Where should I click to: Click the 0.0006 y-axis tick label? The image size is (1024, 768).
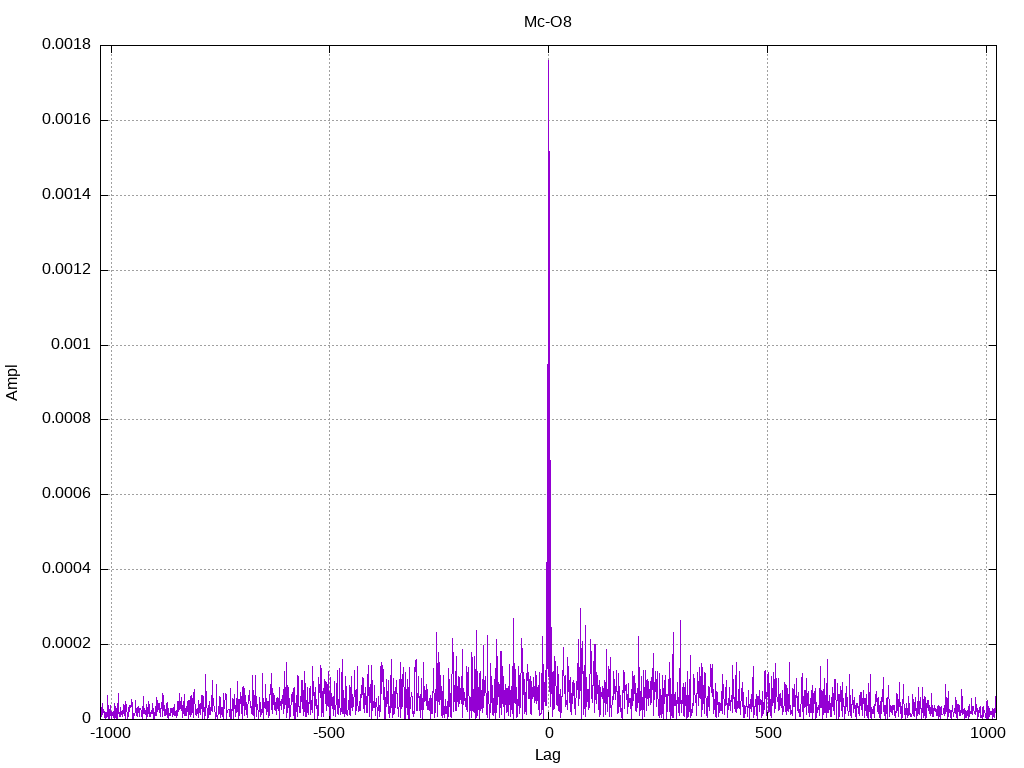66,494
